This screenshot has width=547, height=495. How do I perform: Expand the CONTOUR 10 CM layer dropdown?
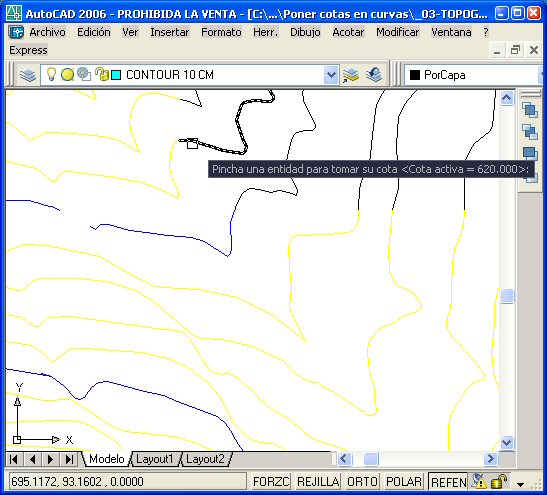tap(331, 75)
